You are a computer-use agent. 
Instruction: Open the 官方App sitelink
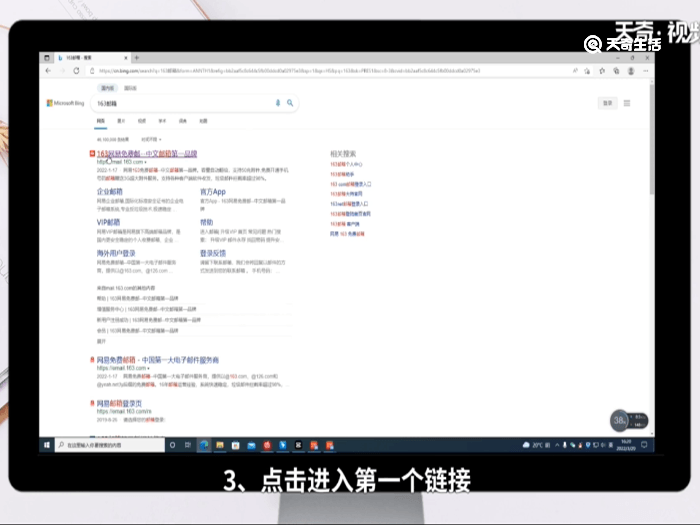213,192
